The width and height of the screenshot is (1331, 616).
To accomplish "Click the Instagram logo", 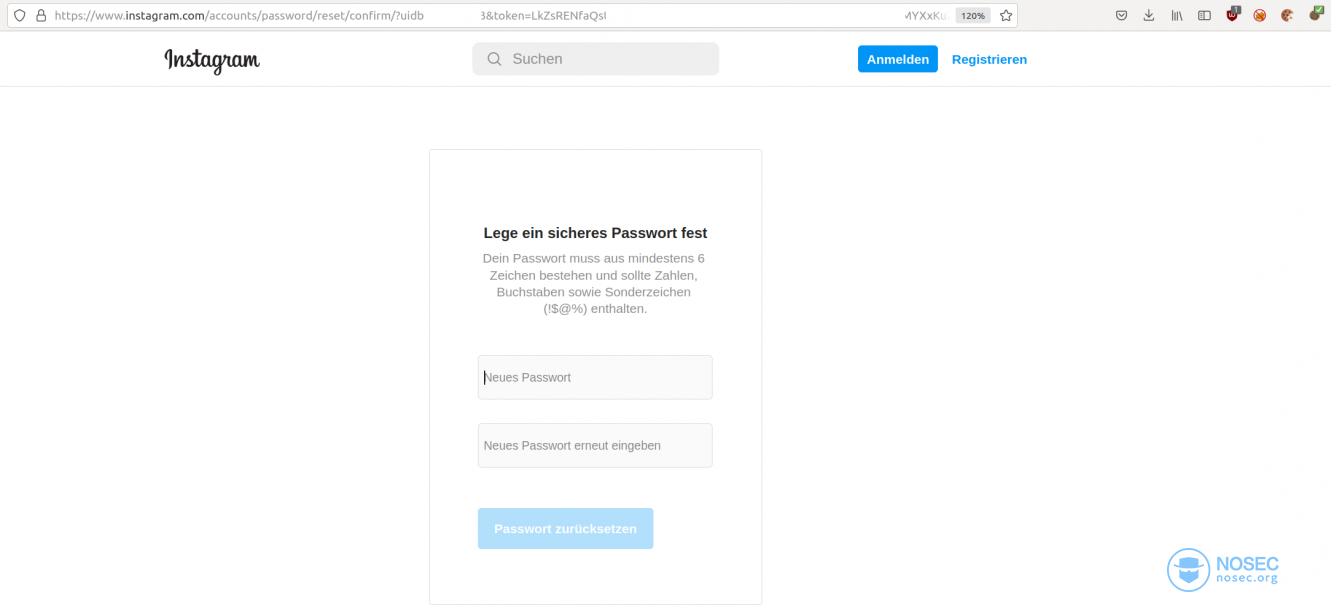I will pos(212,60).
